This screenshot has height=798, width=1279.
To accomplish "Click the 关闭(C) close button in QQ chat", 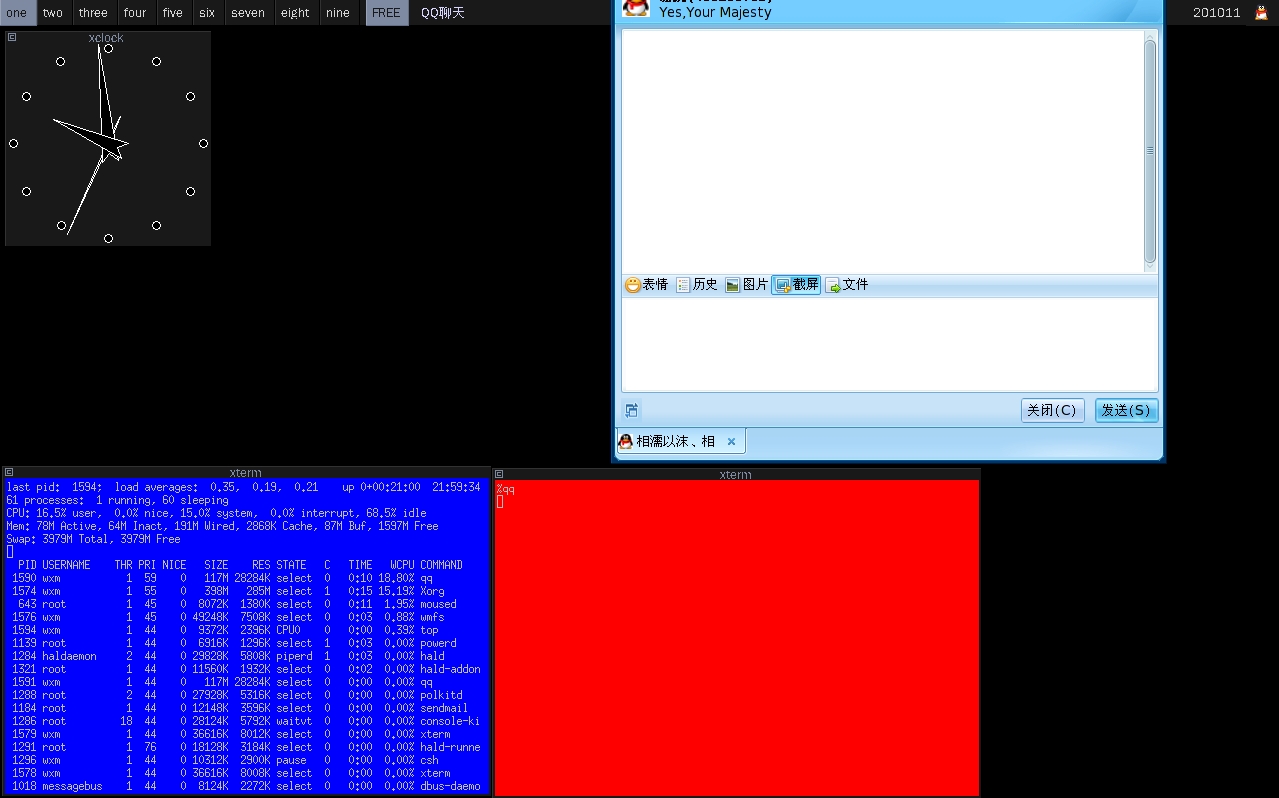I will [x=1052, y=410].
